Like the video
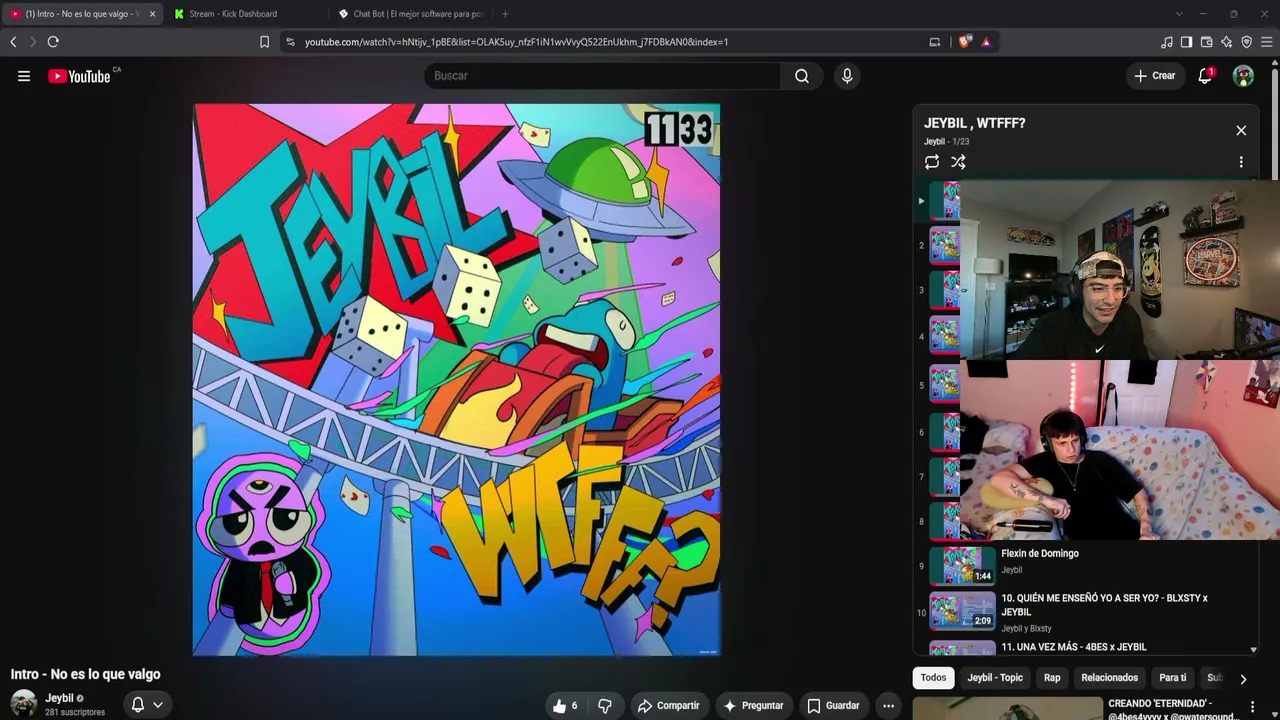1280x720 pixels. click(566, 706)
